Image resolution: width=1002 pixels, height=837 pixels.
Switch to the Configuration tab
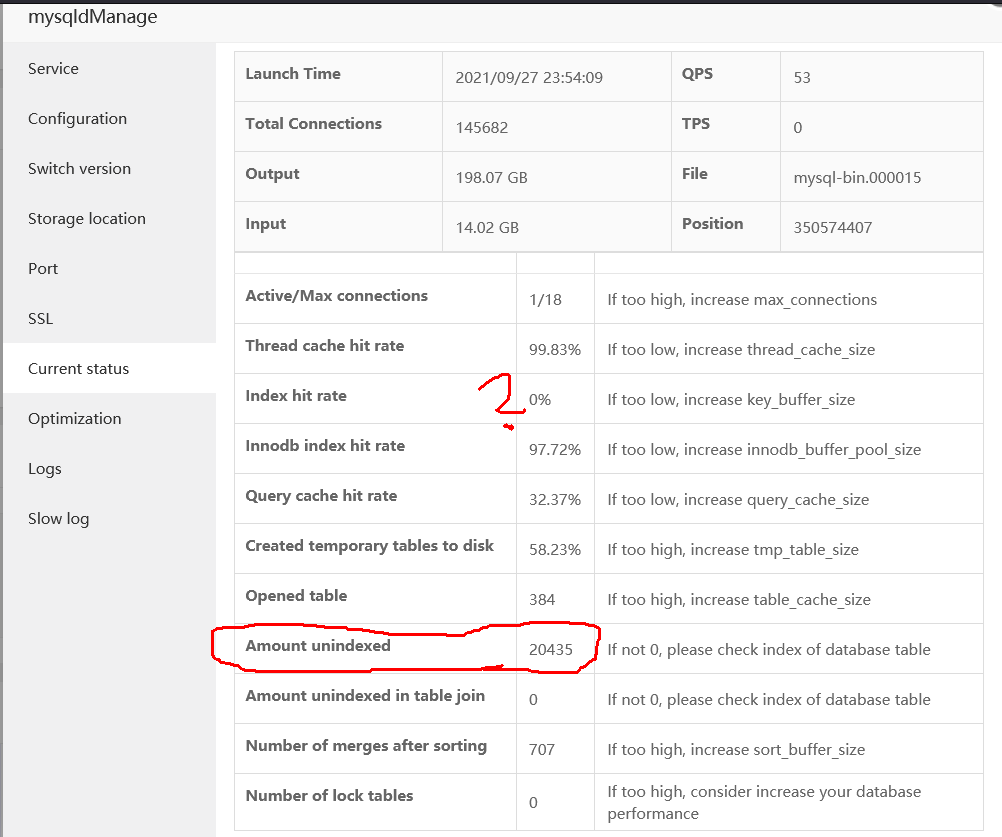tap(77, 119)
